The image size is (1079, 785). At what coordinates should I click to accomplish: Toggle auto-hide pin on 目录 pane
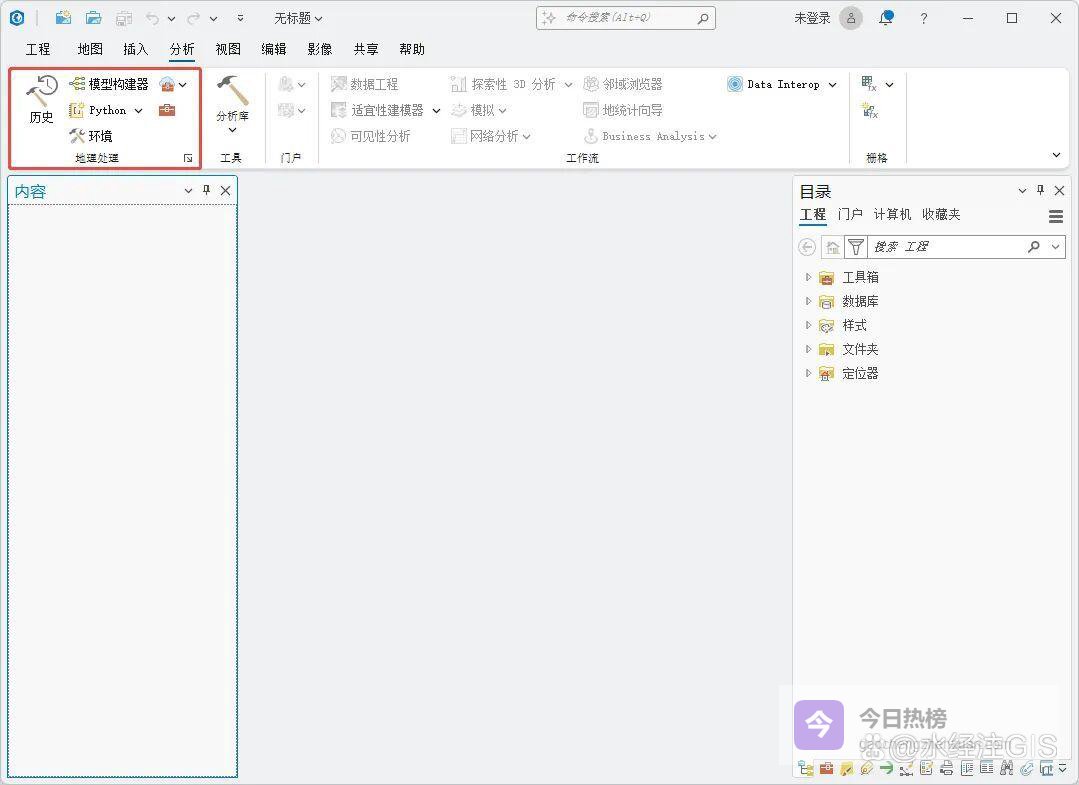click(1040, 190)
